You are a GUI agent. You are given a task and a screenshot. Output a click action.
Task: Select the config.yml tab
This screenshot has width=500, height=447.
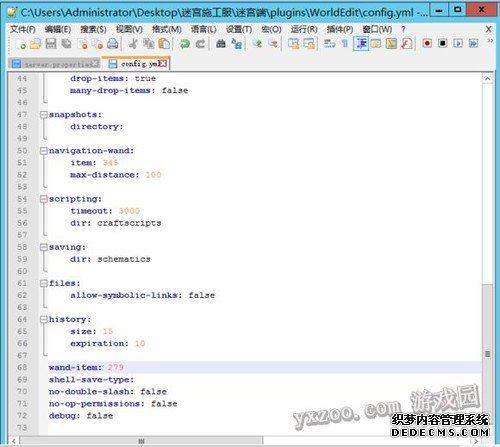pyautogui.click(x=136, y=63)
